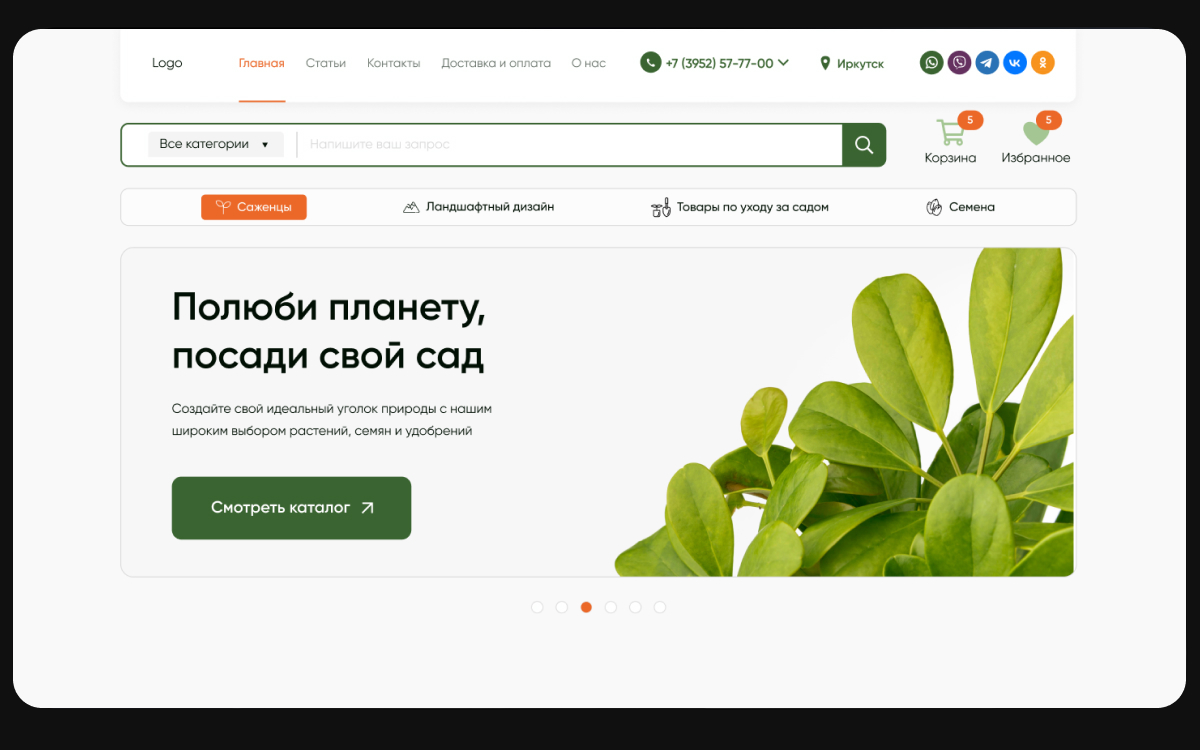Open the Ландшафтный дизайн category
Viewport: 1200px width, 750px height.
(x=478, y=207)
